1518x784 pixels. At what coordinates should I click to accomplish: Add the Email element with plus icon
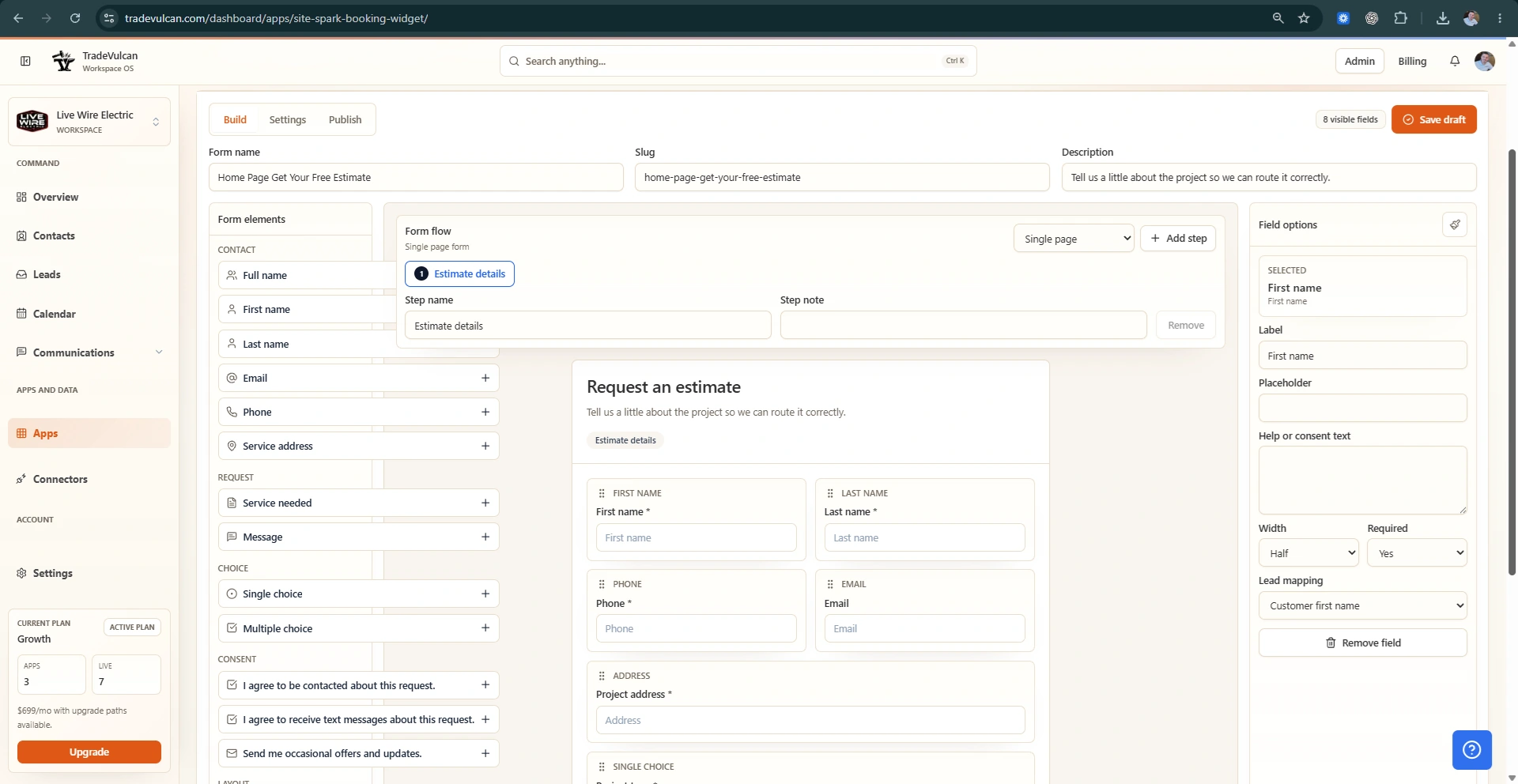point(485,378)
